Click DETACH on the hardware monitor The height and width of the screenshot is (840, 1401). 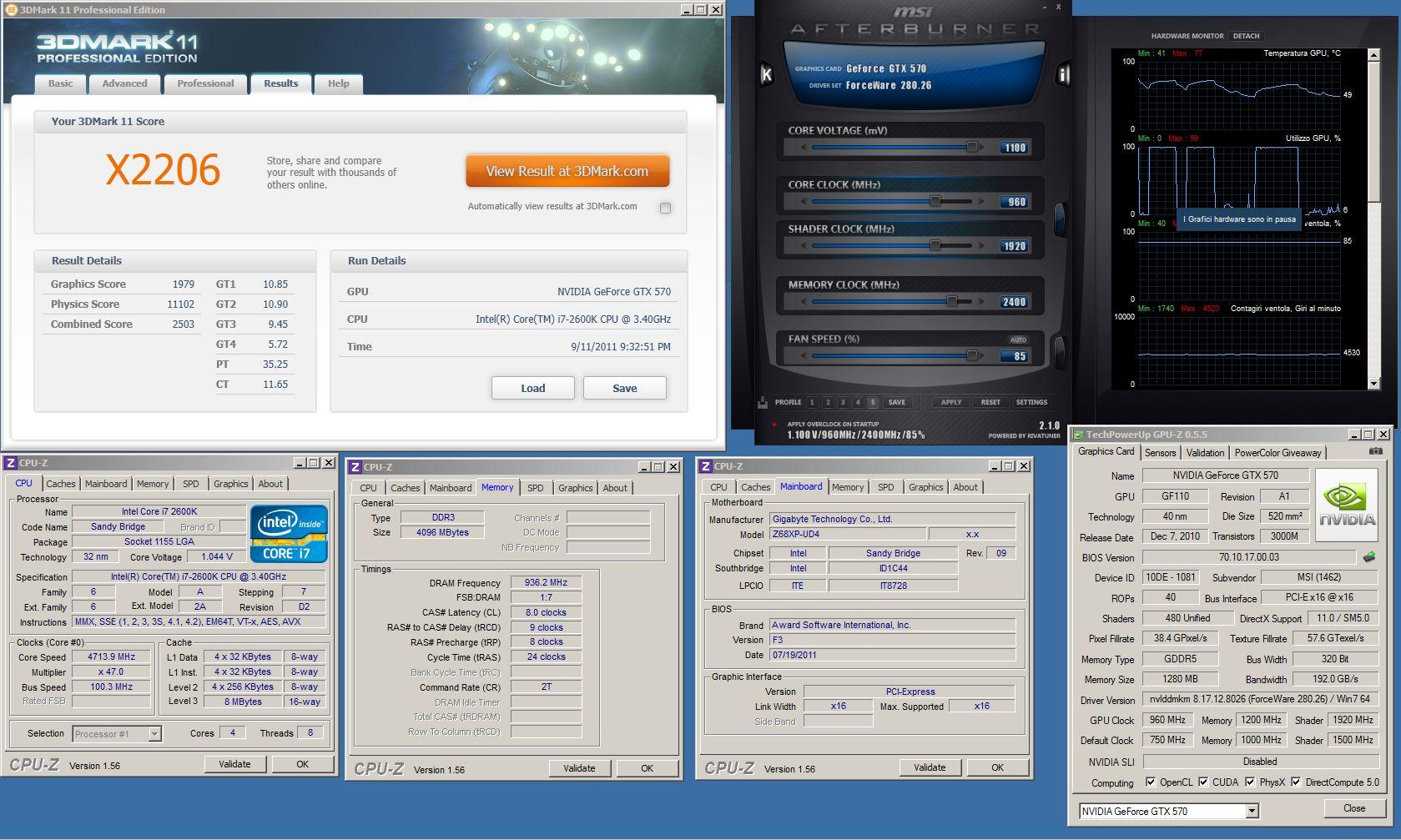point(1246,36)
